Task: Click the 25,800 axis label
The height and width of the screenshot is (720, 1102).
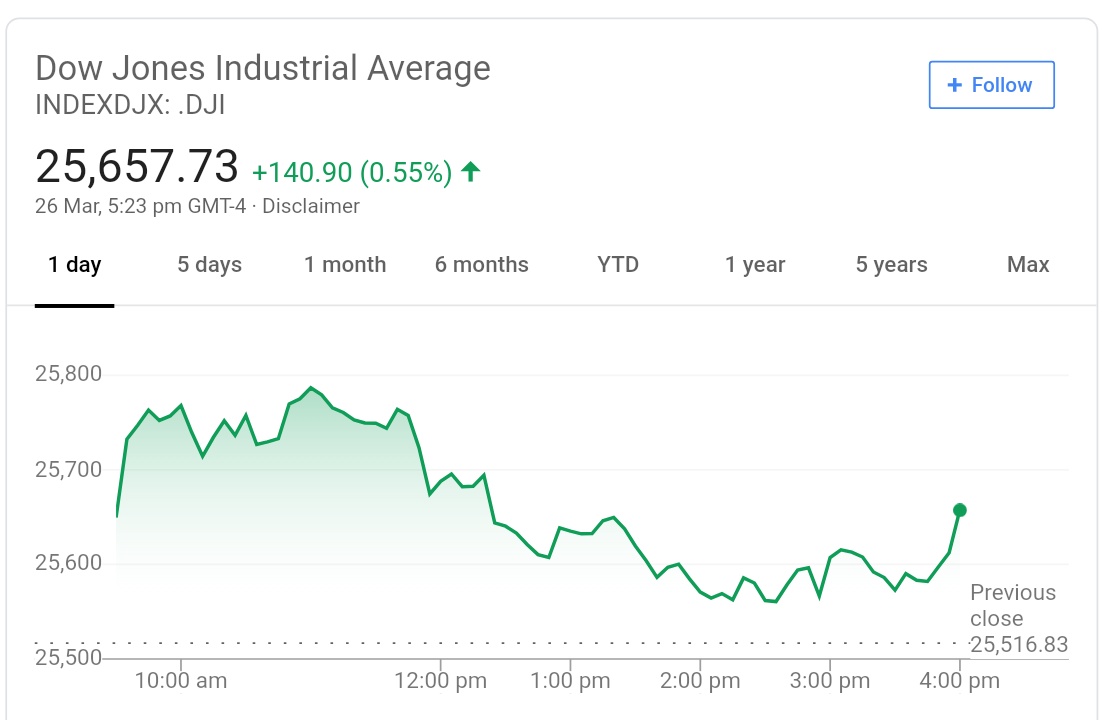Action: (68, 375)
